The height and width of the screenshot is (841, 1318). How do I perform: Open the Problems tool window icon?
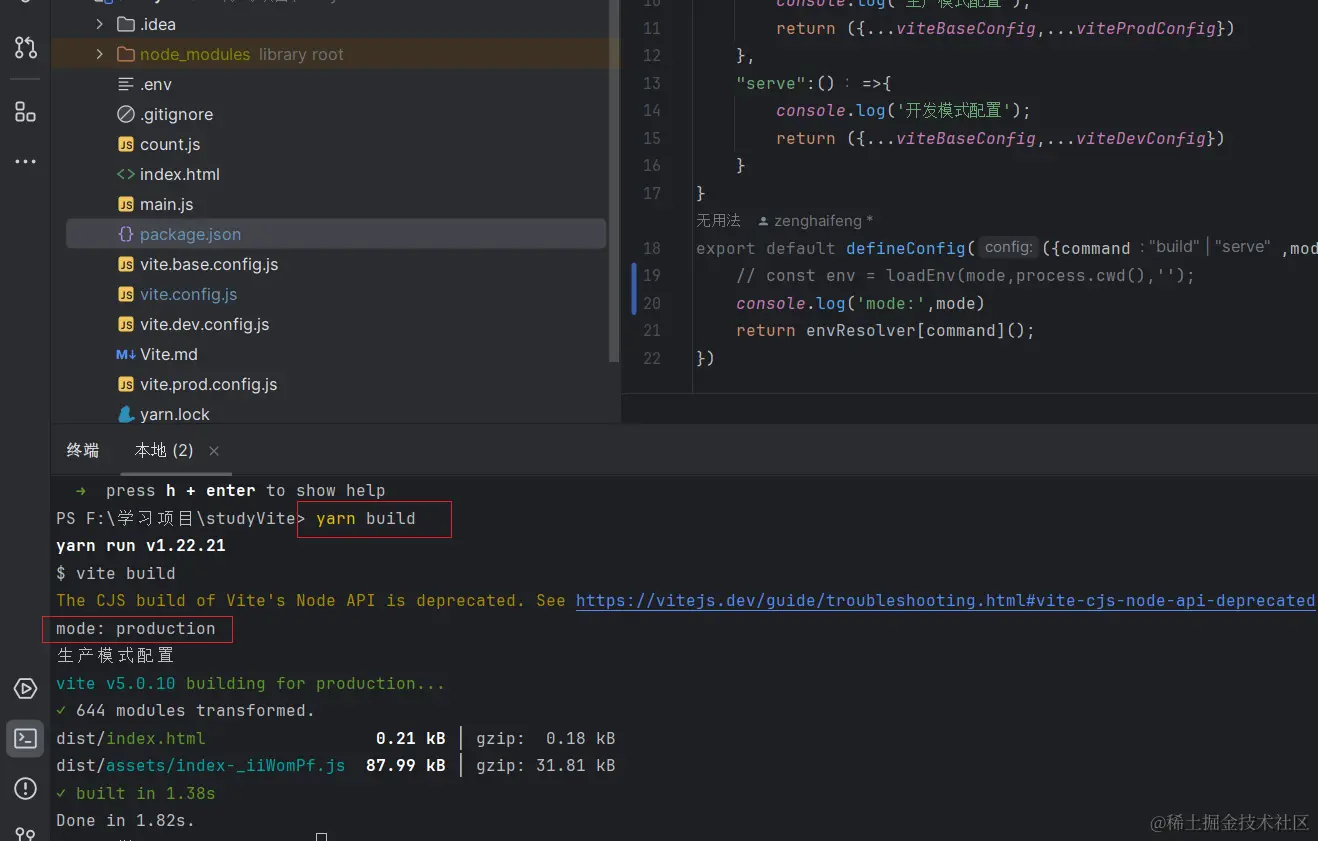26,789
